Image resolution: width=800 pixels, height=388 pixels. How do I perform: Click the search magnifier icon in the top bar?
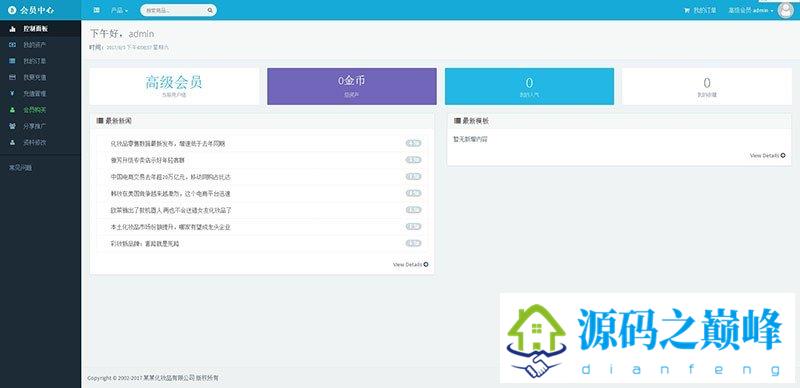coord(210,10)
